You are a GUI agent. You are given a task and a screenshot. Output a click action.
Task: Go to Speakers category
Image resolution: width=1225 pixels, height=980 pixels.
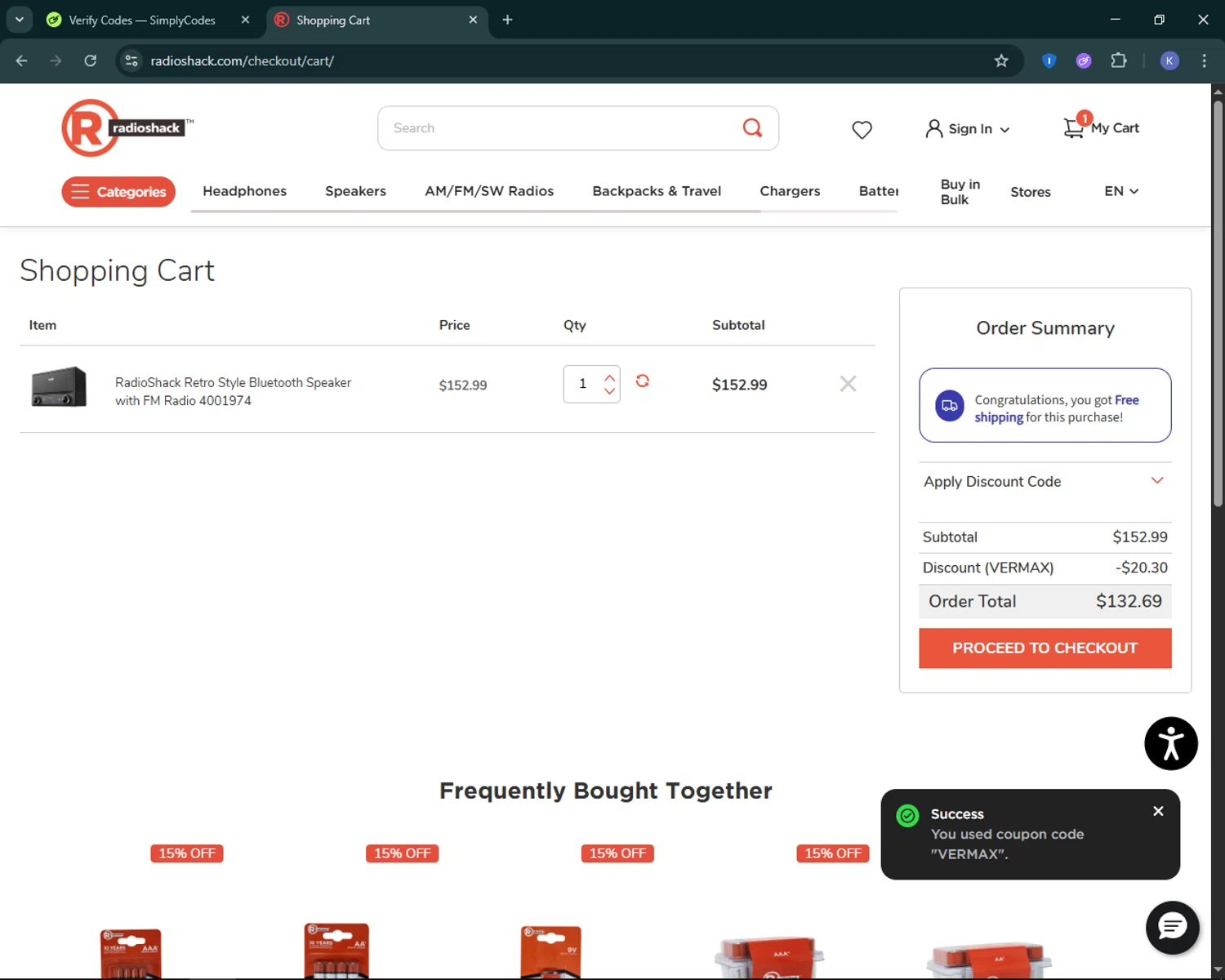tap(355, 191)
